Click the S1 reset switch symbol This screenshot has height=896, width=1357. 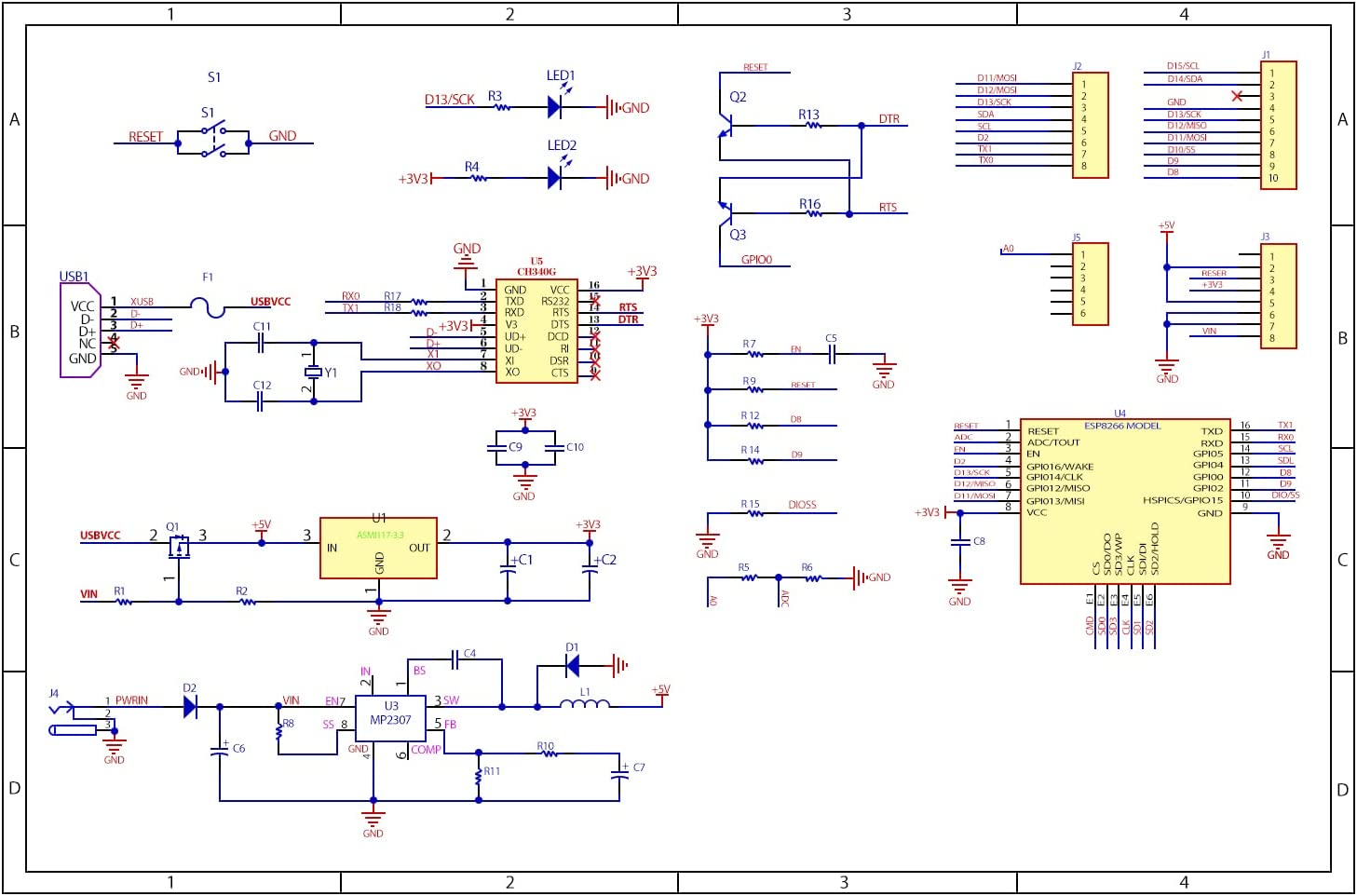tap(214, 140)
